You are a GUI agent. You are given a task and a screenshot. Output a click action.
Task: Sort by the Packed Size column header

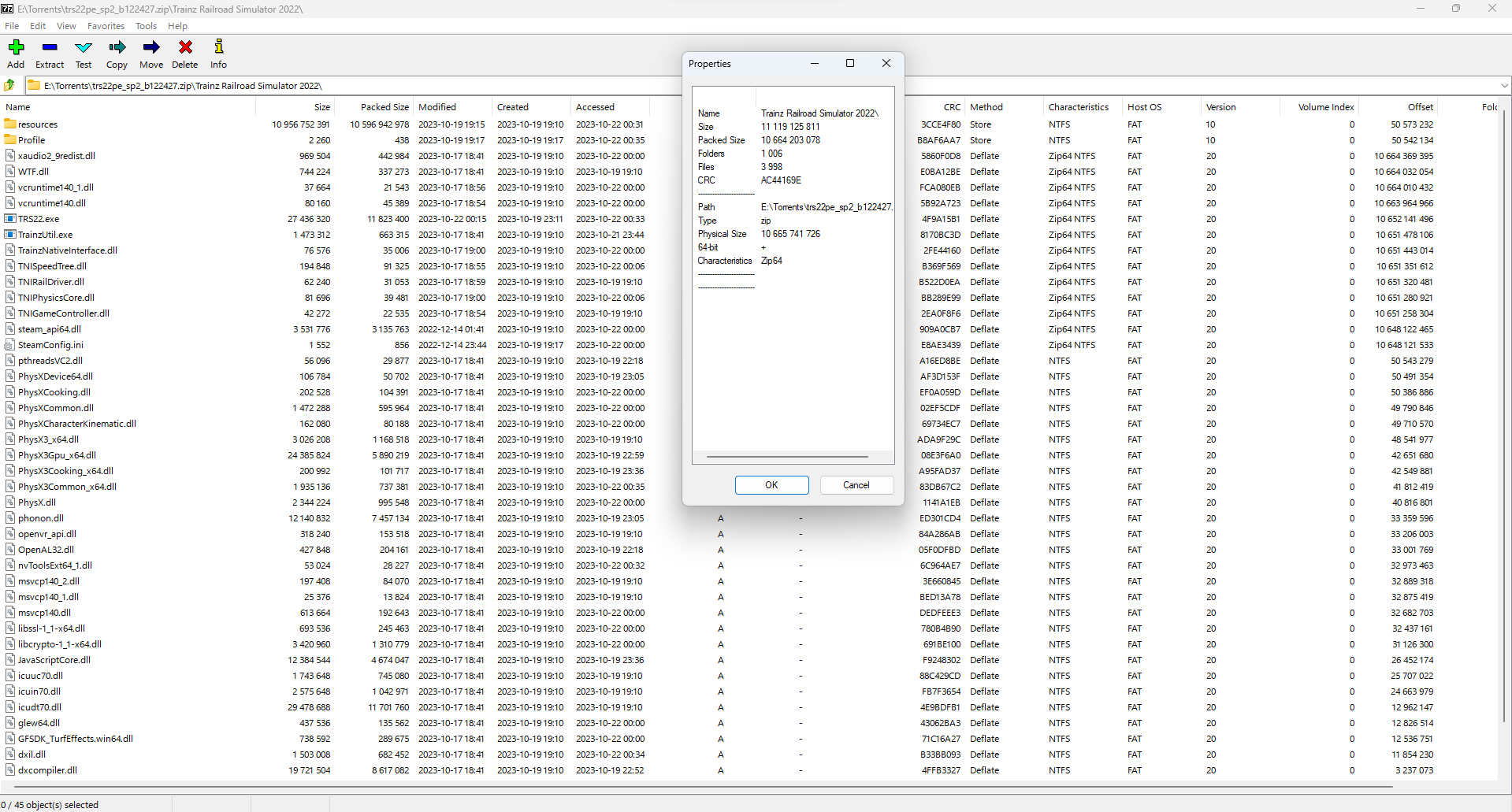coord(375,107)
